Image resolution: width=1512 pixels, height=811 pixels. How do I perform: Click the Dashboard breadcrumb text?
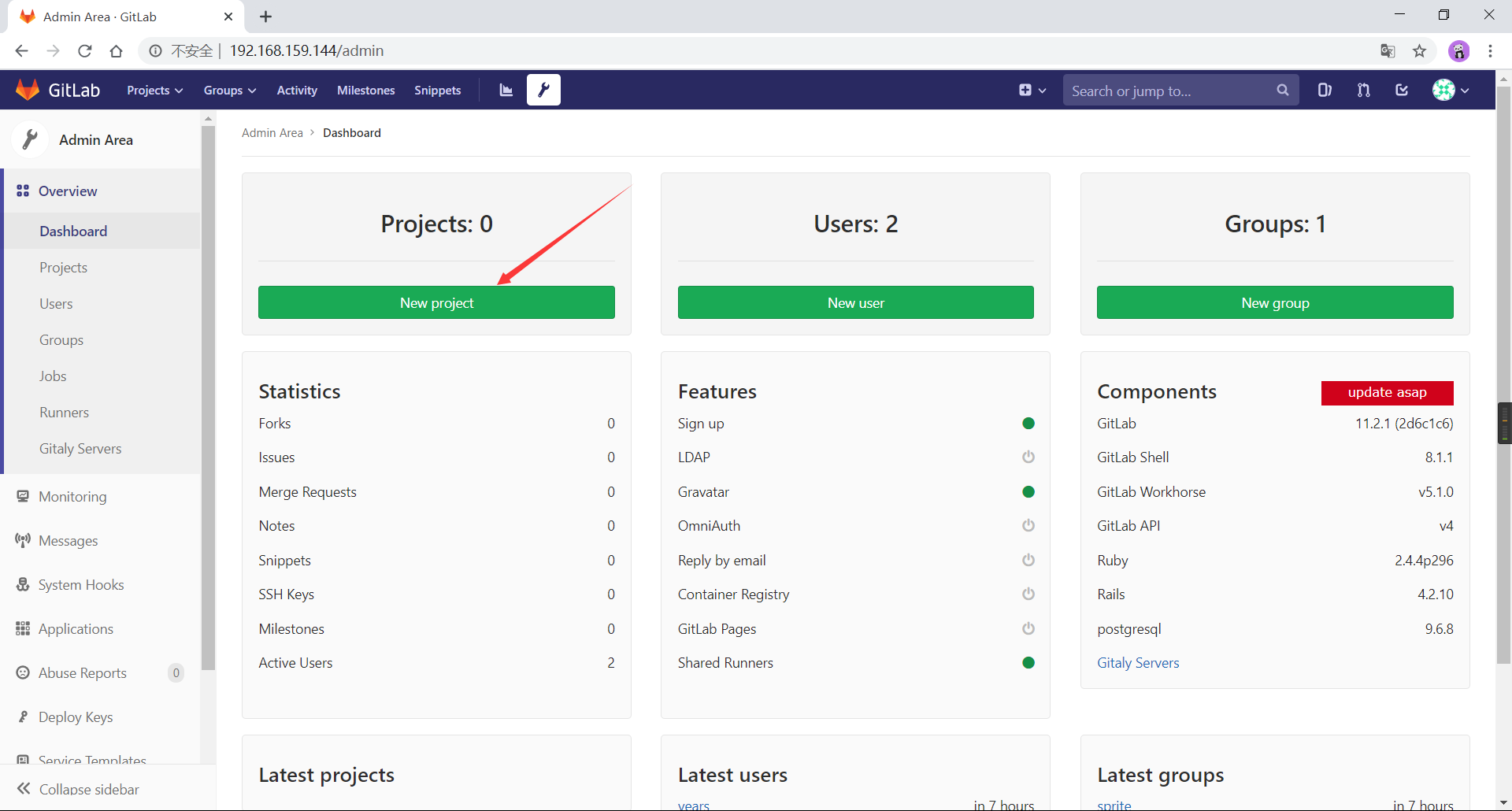point(352,133)
